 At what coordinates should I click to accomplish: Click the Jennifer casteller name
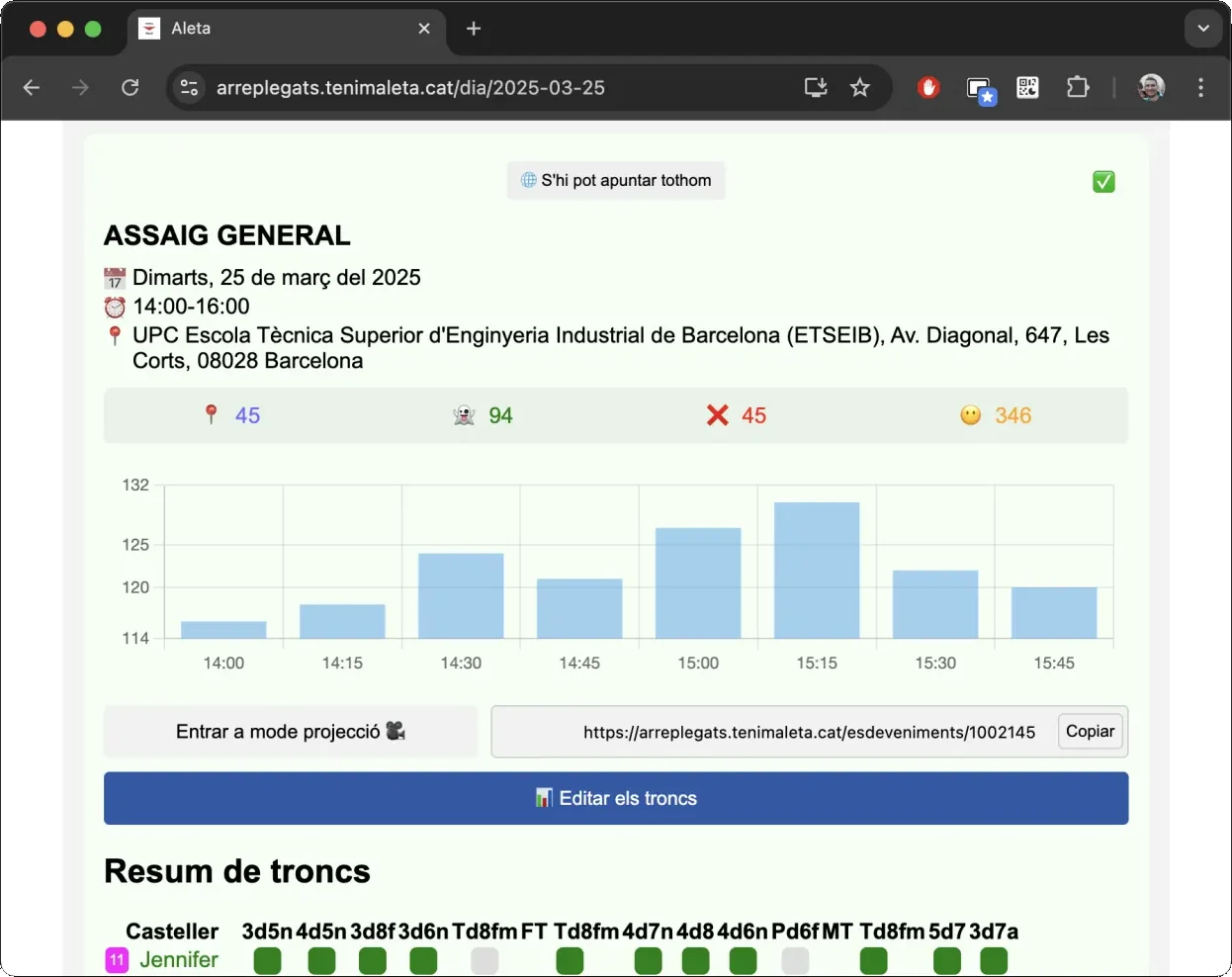coord(179,960)
